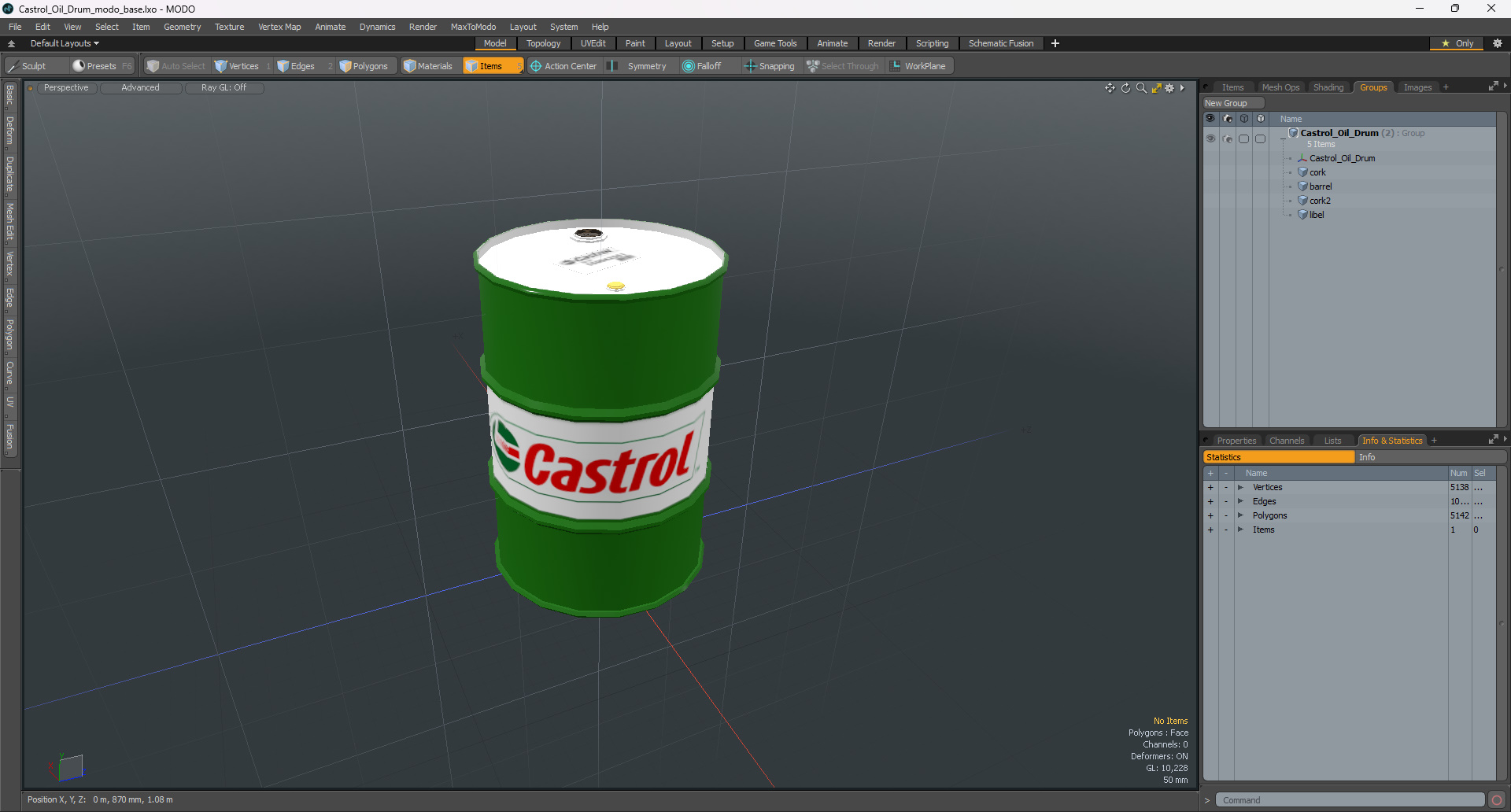This screenshot has height=812, width=1511.
Task: Open the Vertex Map menu
Action: click(279, 27)
